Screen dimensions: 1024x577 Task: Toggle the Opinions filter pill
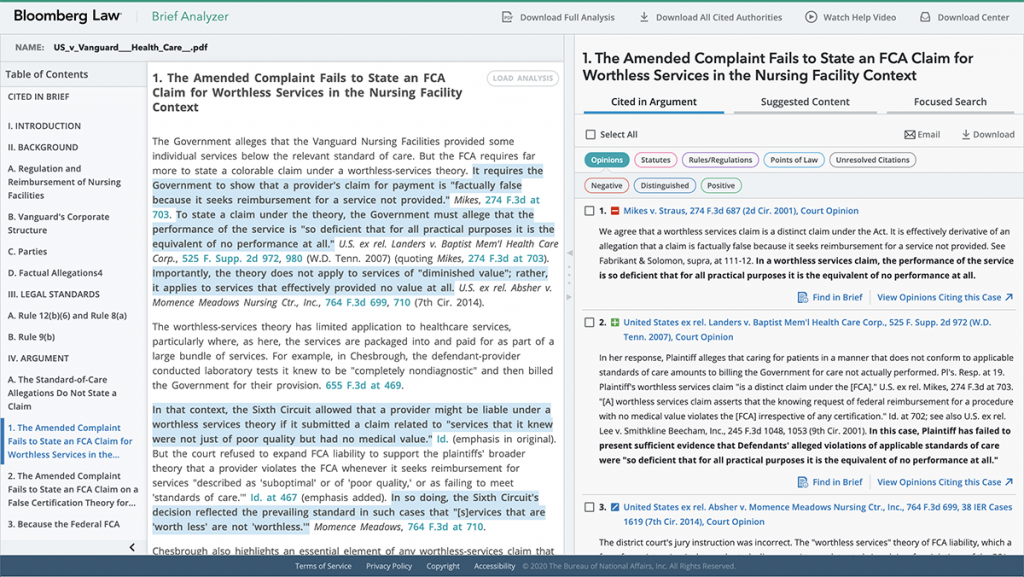tap(607, 160)
